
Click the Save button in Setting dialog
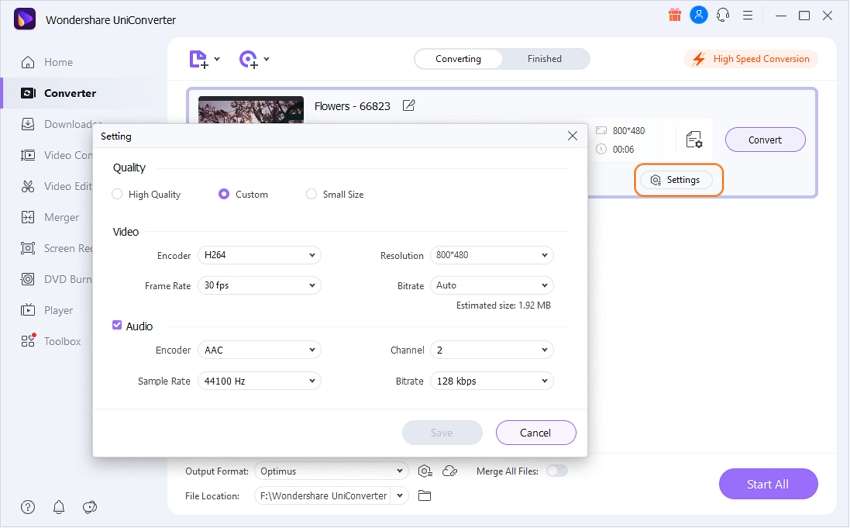click(x=442, y=433)
